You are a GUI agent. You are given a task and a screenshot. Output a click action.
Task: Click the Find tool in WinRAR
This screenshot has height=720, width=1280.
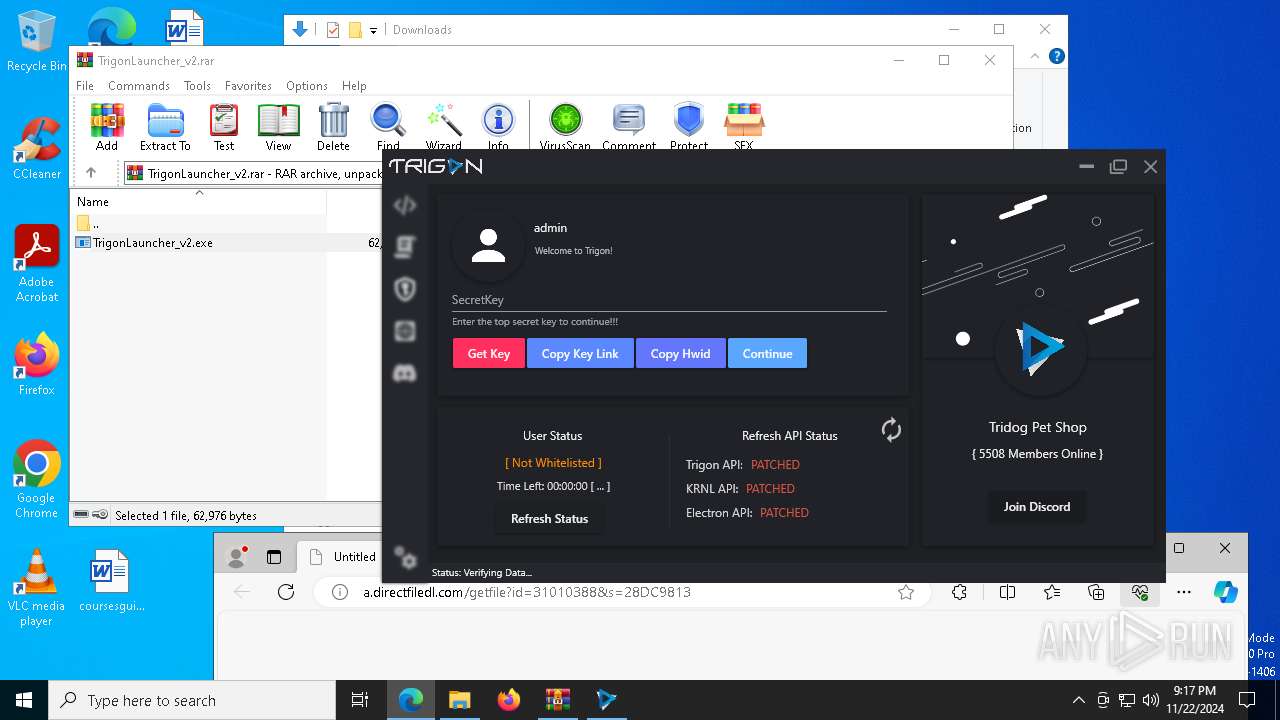[x=388, y=127]
